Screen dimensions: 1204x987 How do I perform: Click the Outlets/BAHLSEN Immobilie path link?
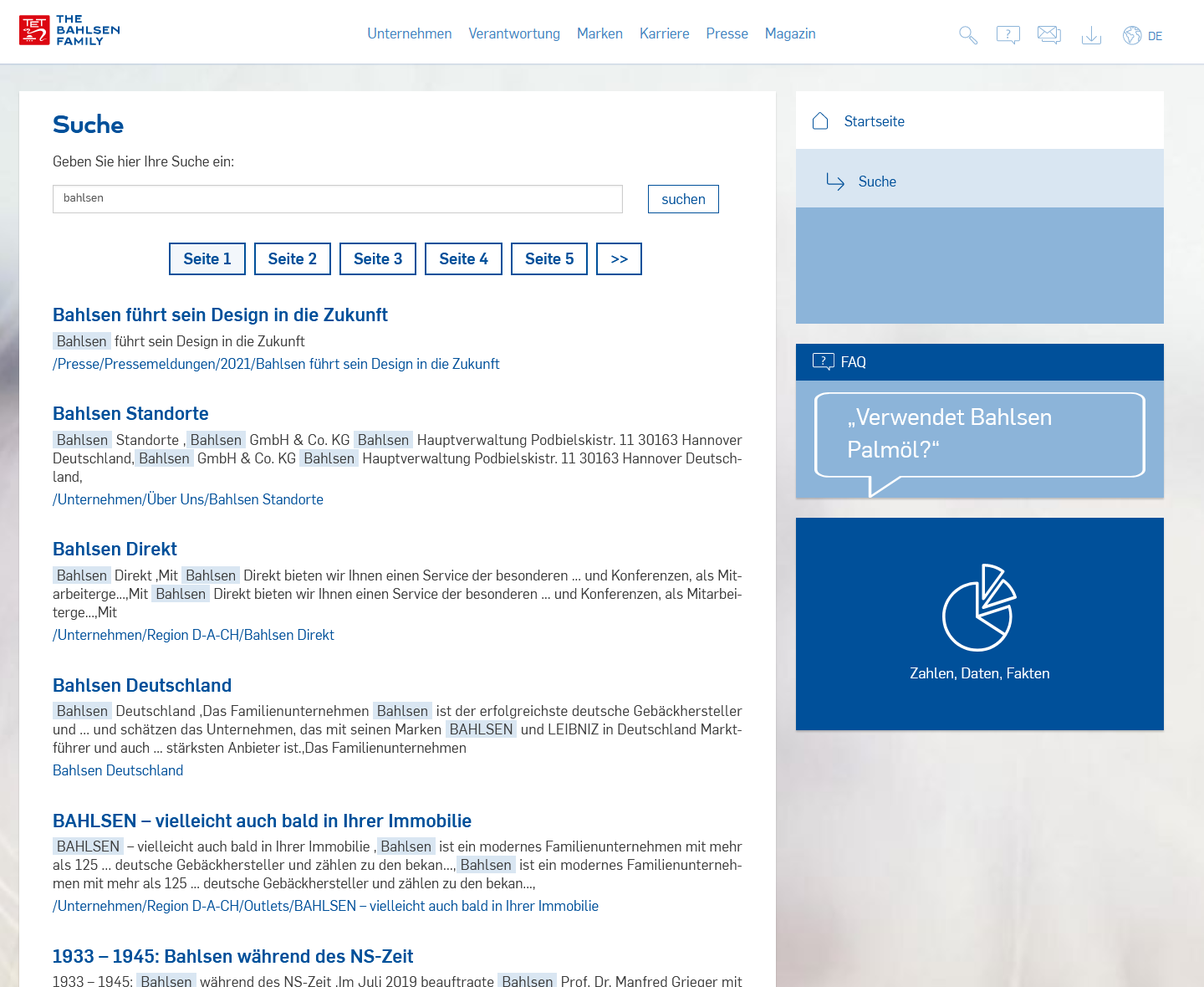[325, 906]
